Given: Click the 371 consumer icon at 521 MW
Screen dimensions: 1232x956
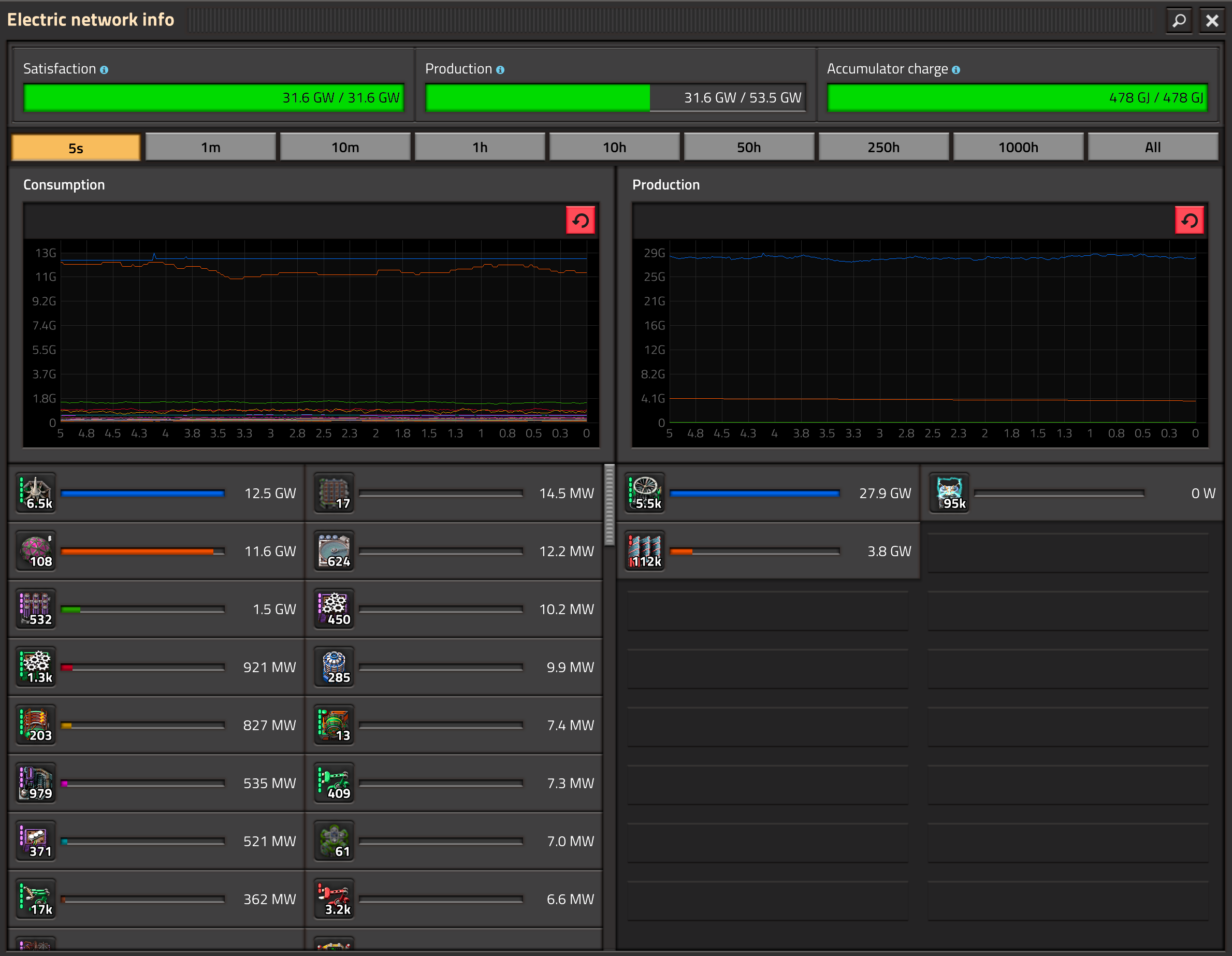Looking at the screenshot, I should tap(36, 841).
